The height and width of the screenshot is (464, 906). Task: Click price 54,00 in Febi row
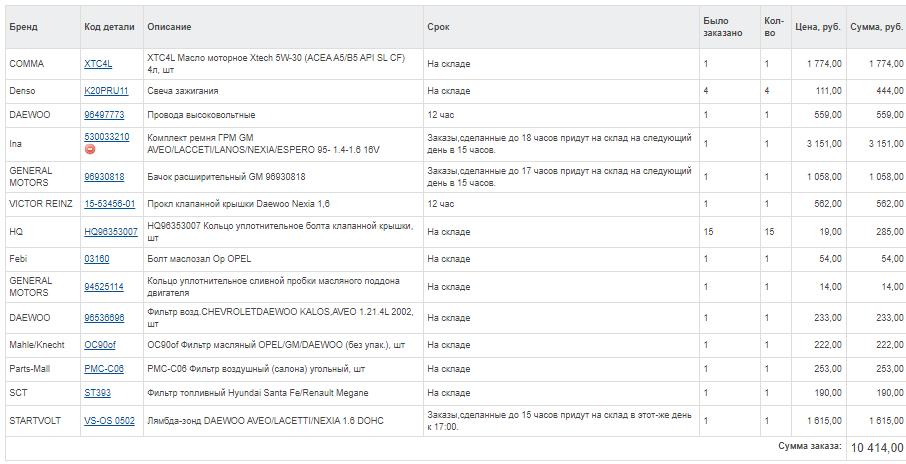(831, 259)
